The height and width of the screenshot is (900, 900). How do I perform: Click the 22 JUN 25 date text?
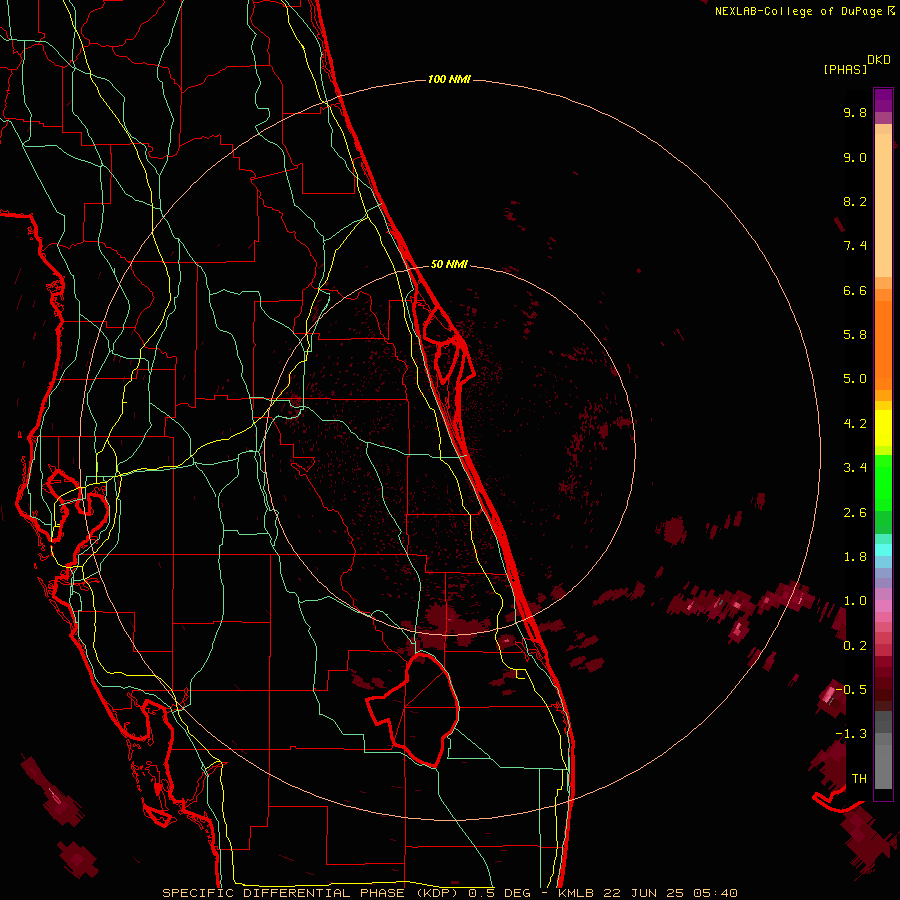point(642,893)
